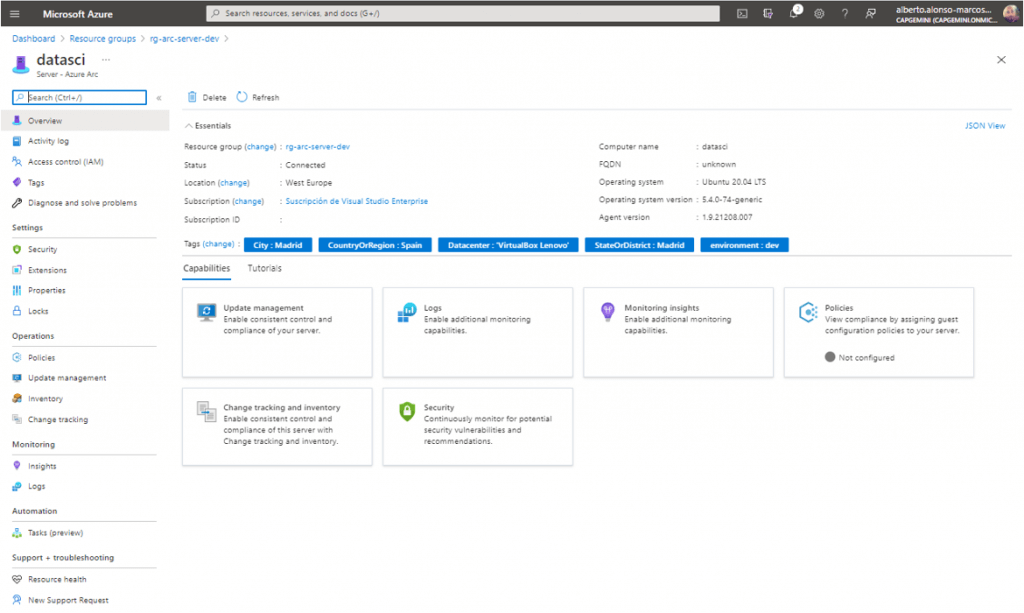Collapse the Essentials section
This screenshot has width=1024, height=613.
(208, 125)
